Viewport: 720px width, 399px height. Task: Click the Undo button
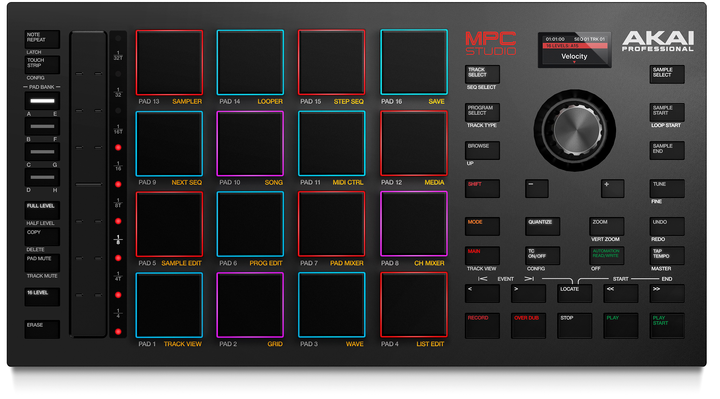click(x=667, y=226)
